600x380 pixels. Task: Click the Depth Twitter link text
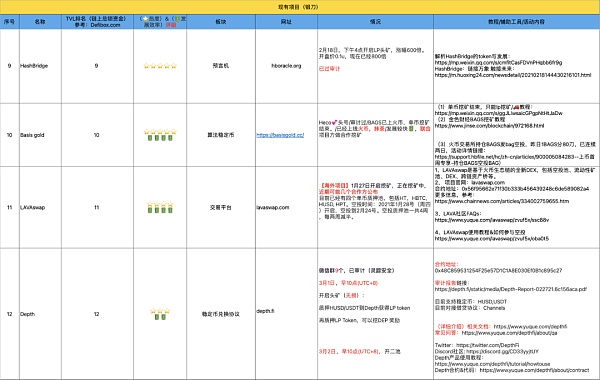pyautogui.click(x=488, y=345)
